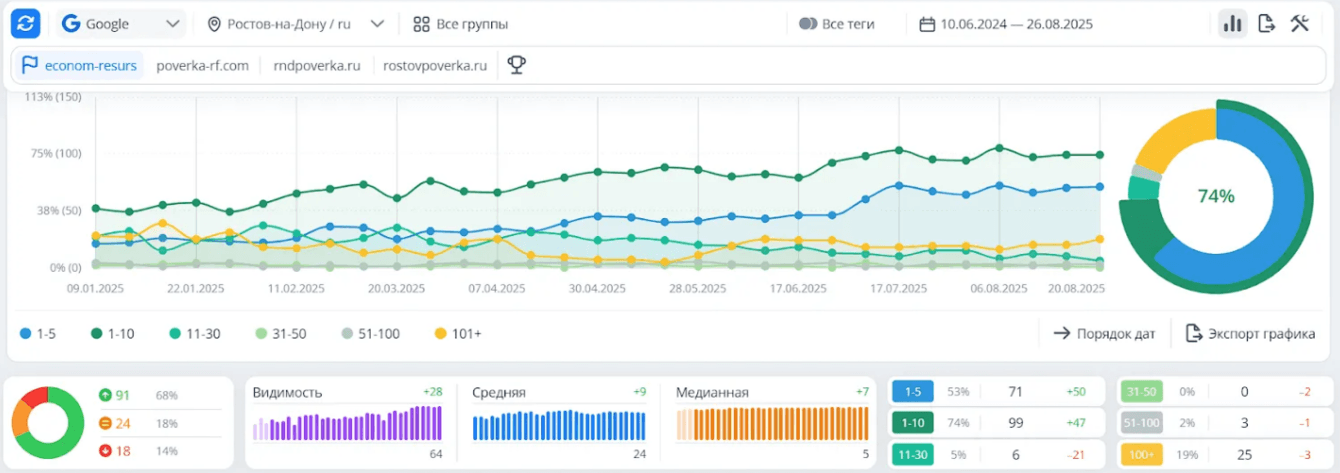The image size is (1340, 473).
Task: Hide the 101+ legend series
Action: 458,334
